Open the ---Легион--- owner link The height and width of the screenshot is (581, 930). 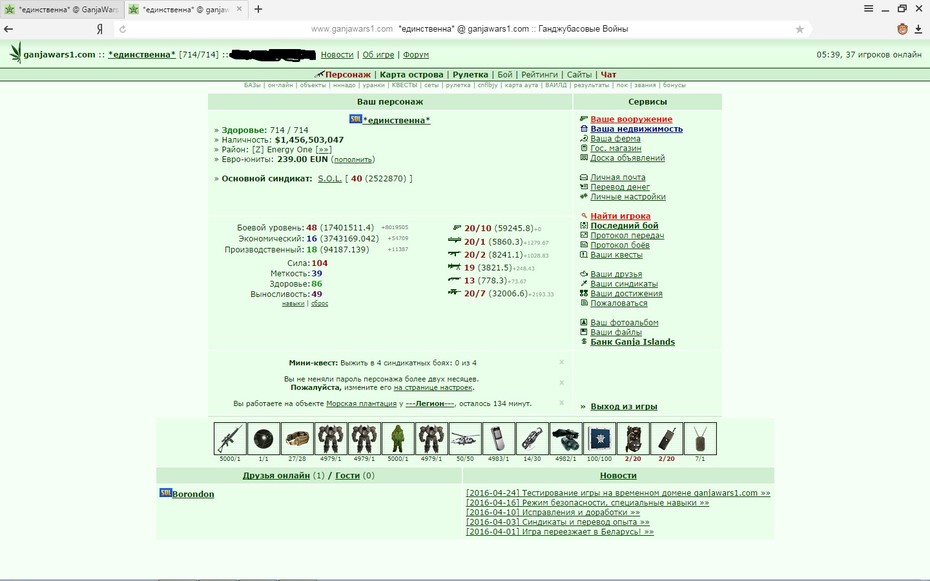pyautogui.click(x=429, y=404)
